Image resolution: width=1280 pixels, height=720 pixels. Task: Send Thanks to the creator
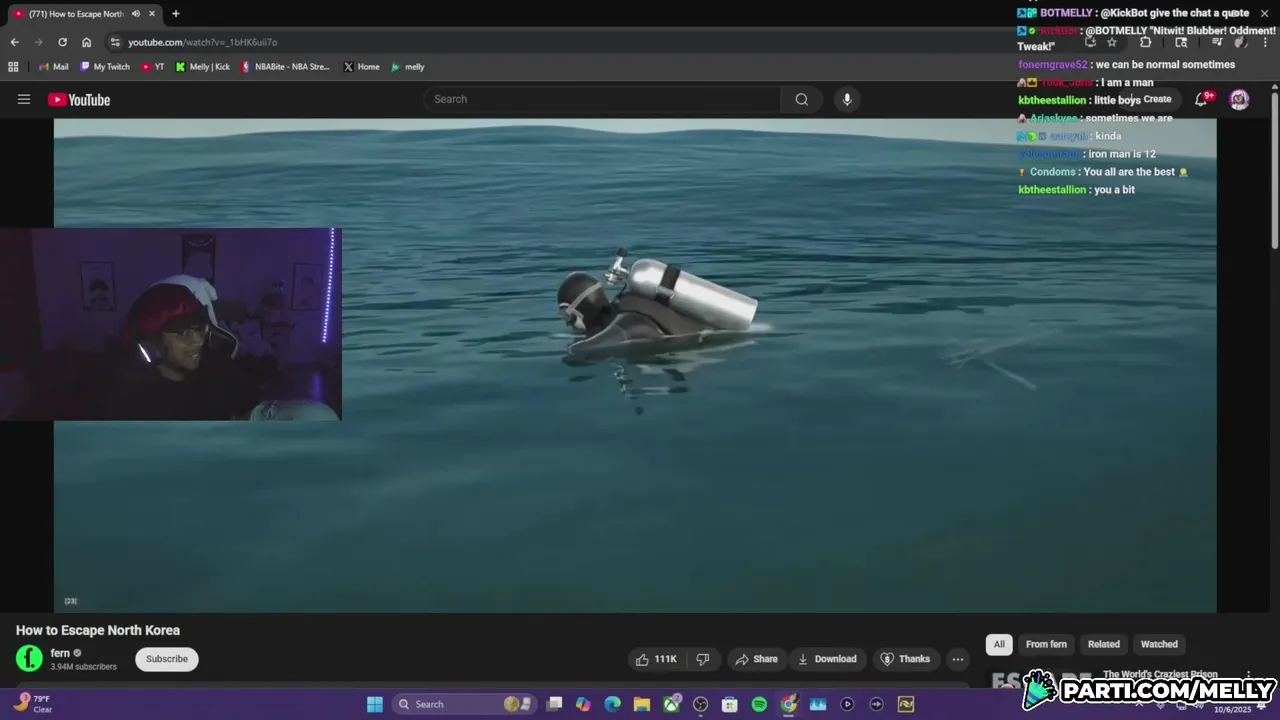pyautogui.click(x=905, y=659)
